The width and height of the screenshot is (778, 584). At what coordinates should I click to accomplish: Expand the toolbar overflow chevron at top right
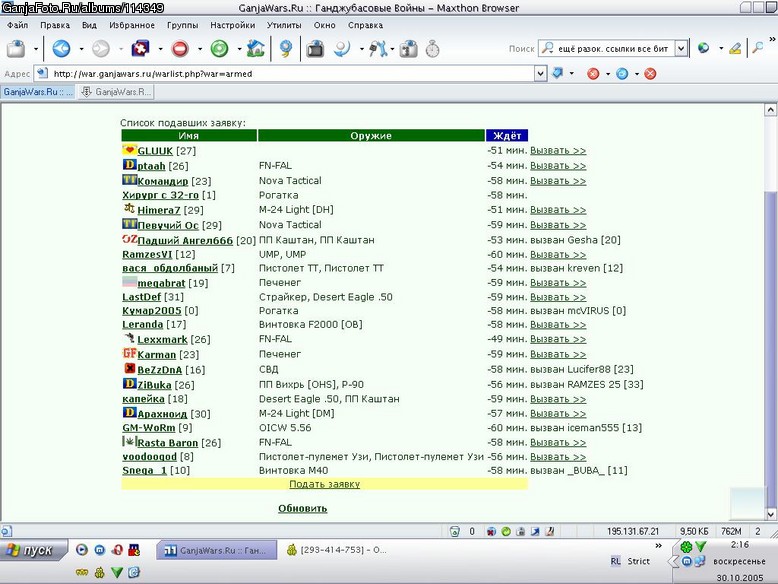coord(772,39)
